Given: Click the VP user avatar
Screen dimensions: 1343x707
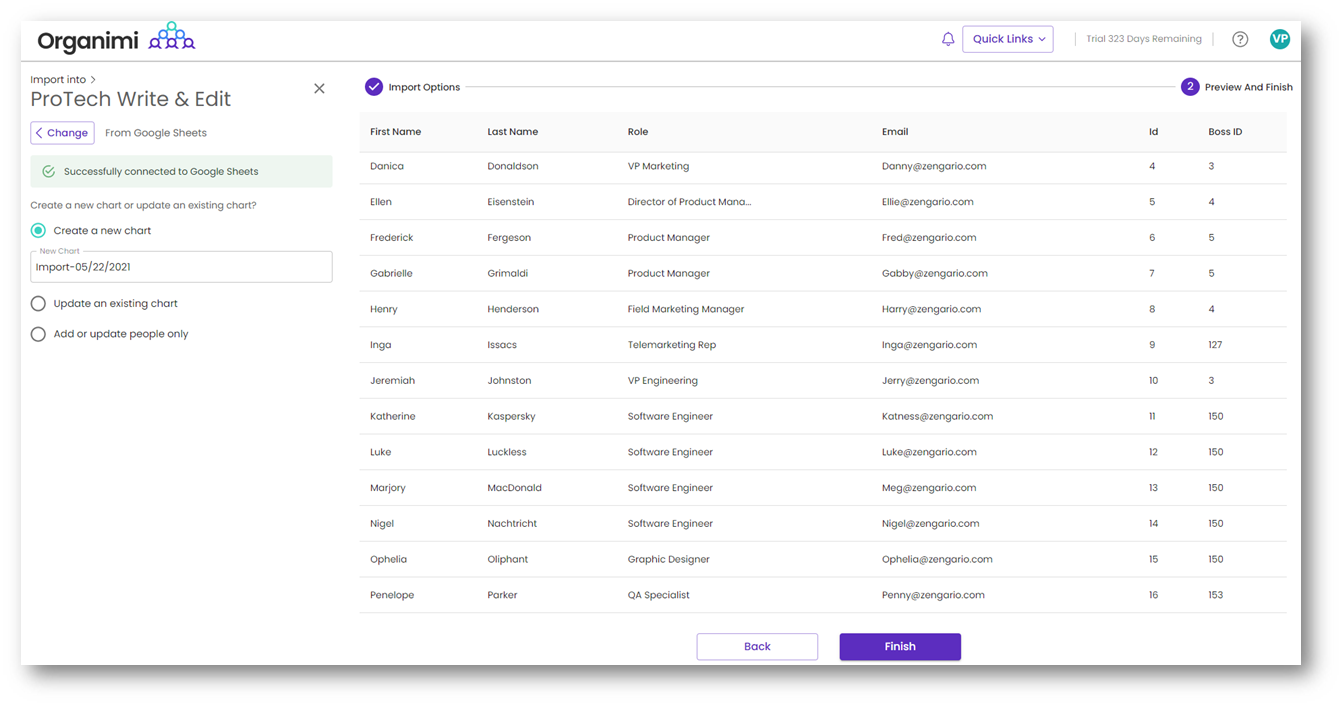Looking at the screenshot, I should (1279, 39).
